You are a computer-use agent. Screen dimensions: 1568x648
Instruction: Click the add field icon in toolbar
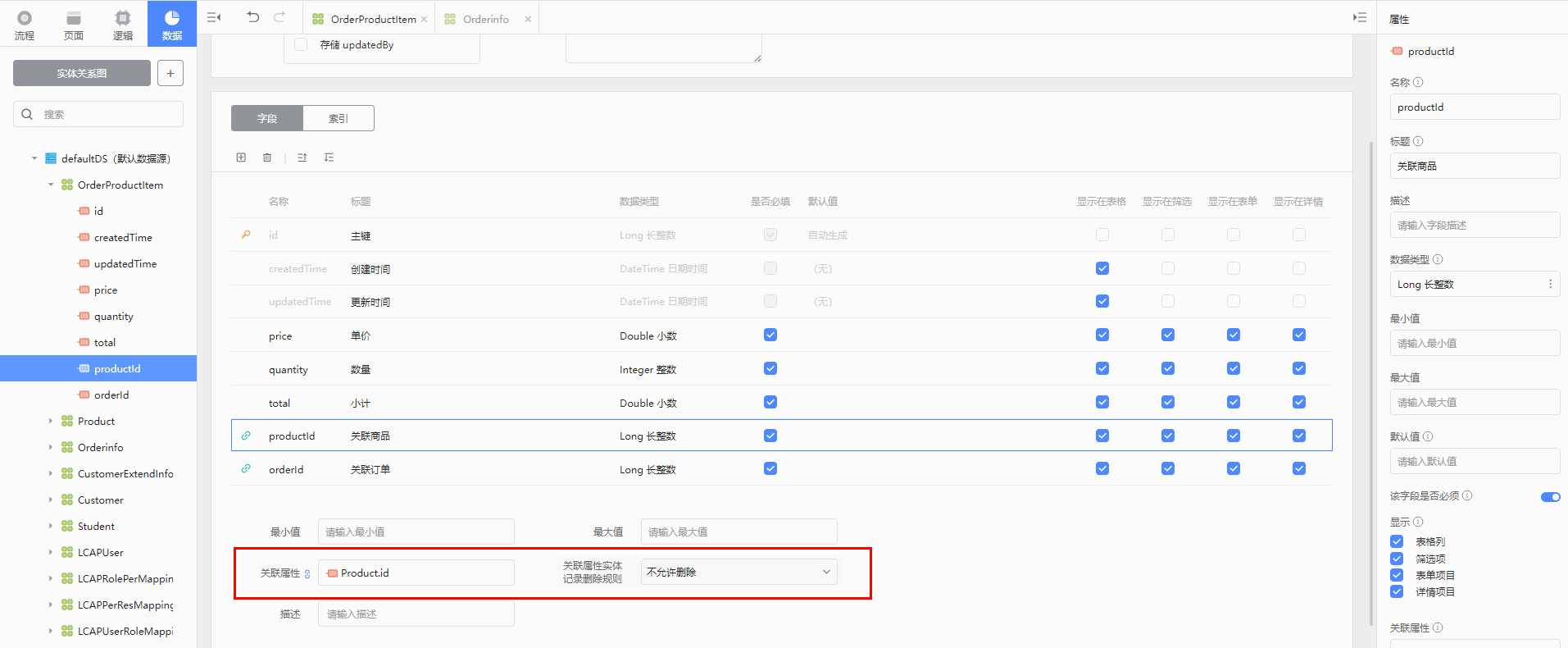click(x=241, y=157)
